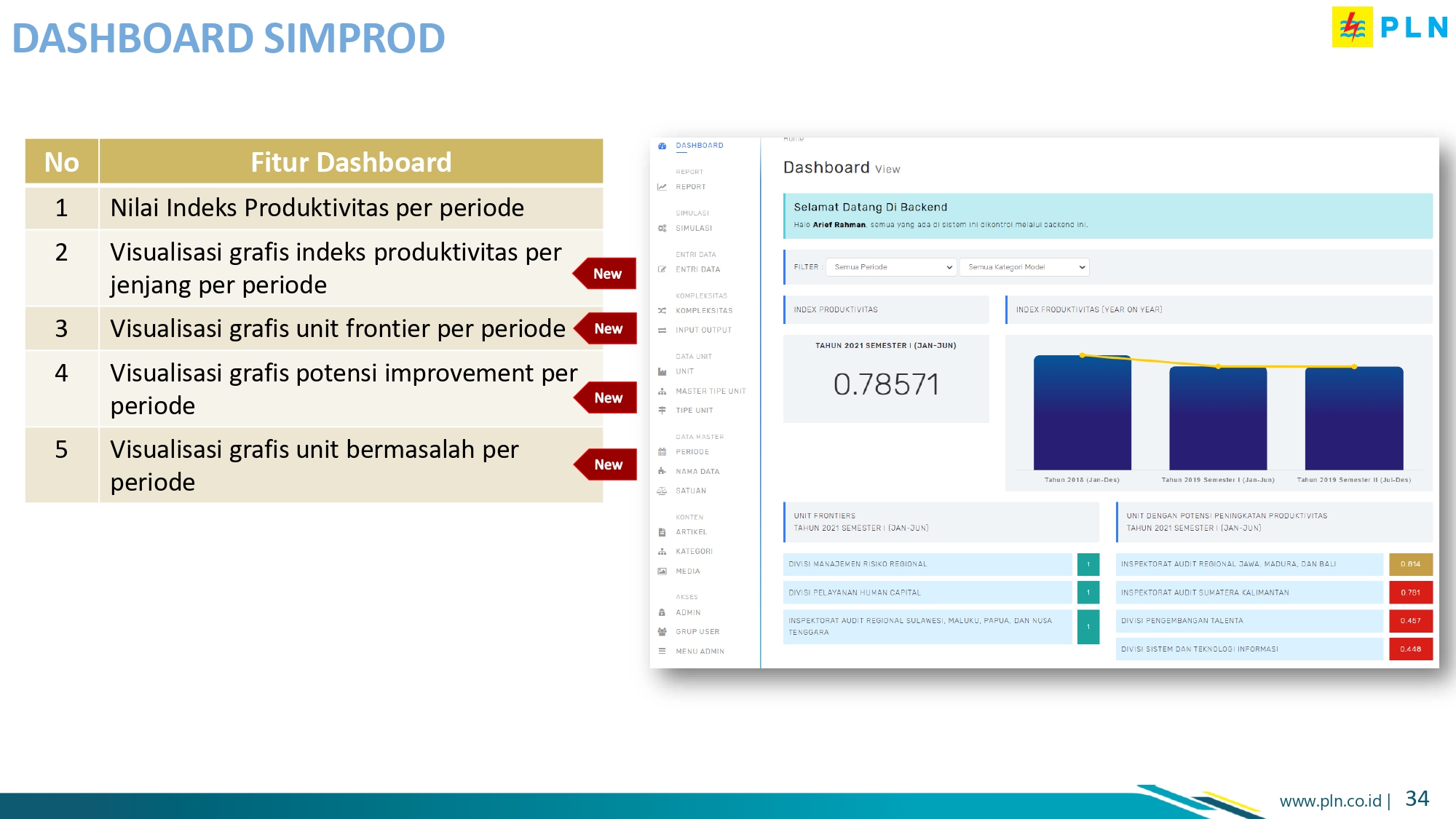Viewport: 1456px width, 819px height.
Task: Click the PLN logo at top right
Action: tap(1389, 27)
